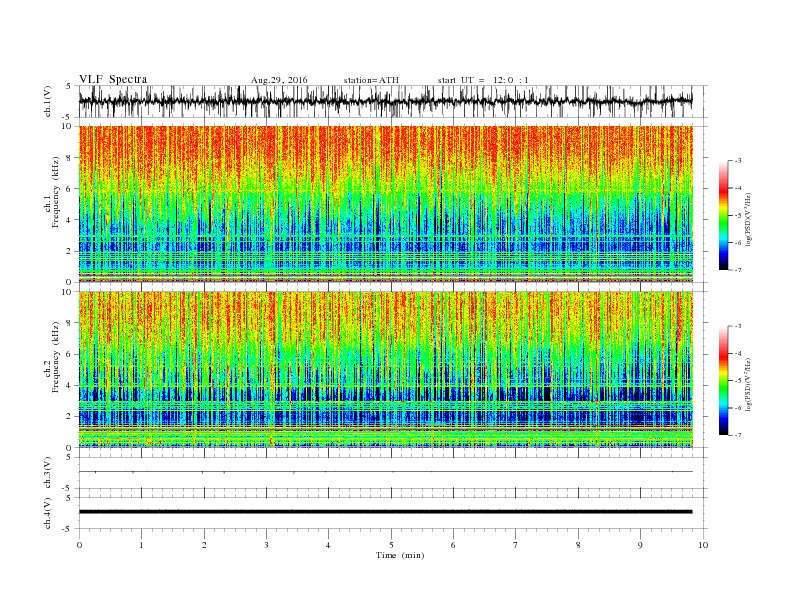The height and width of the screenshot is (612, 792).
Task: Click the ch.1 voltage waveform trace panel
Action: tap(385, 101)
